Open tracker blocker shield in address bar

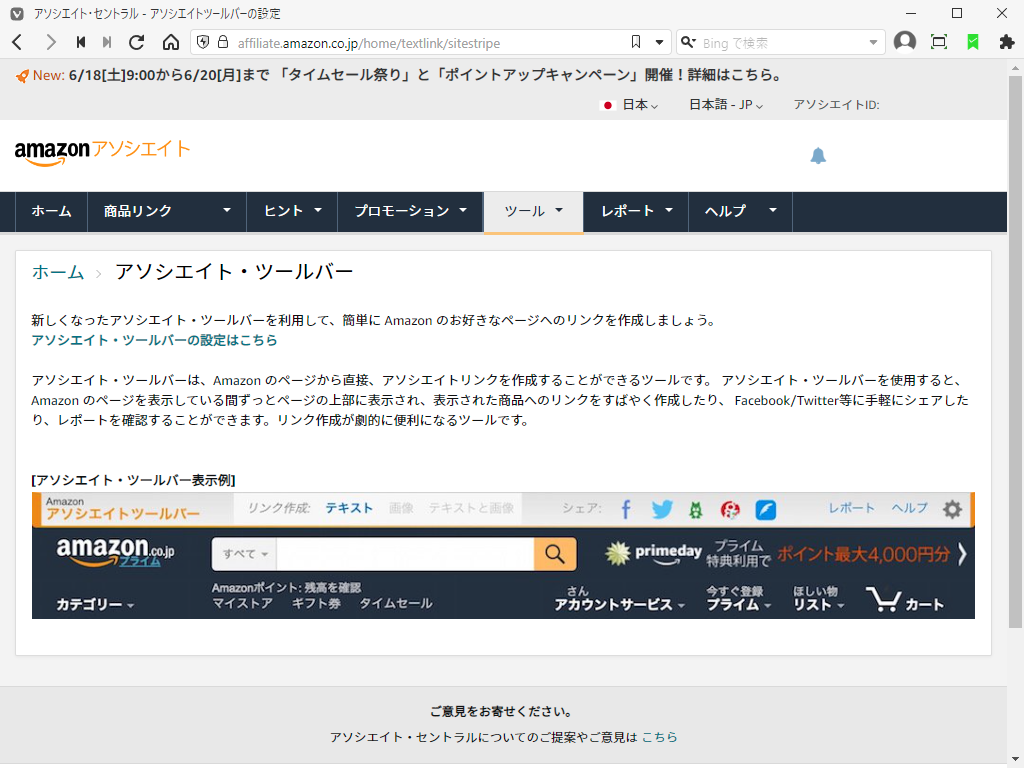tap(203, 42)
